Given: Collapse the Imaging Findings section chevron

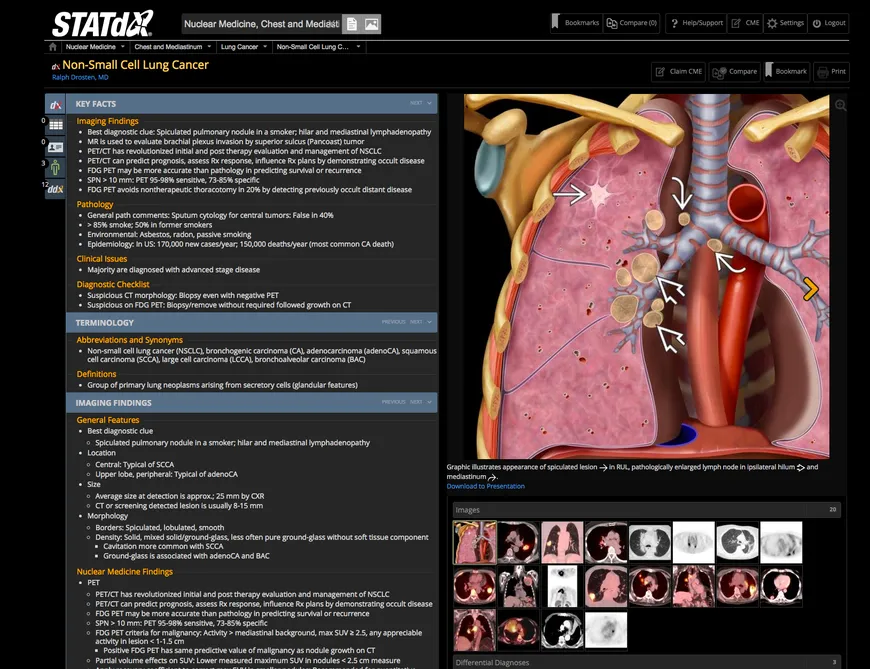Looking at the screenshot, I should (429, 402).
